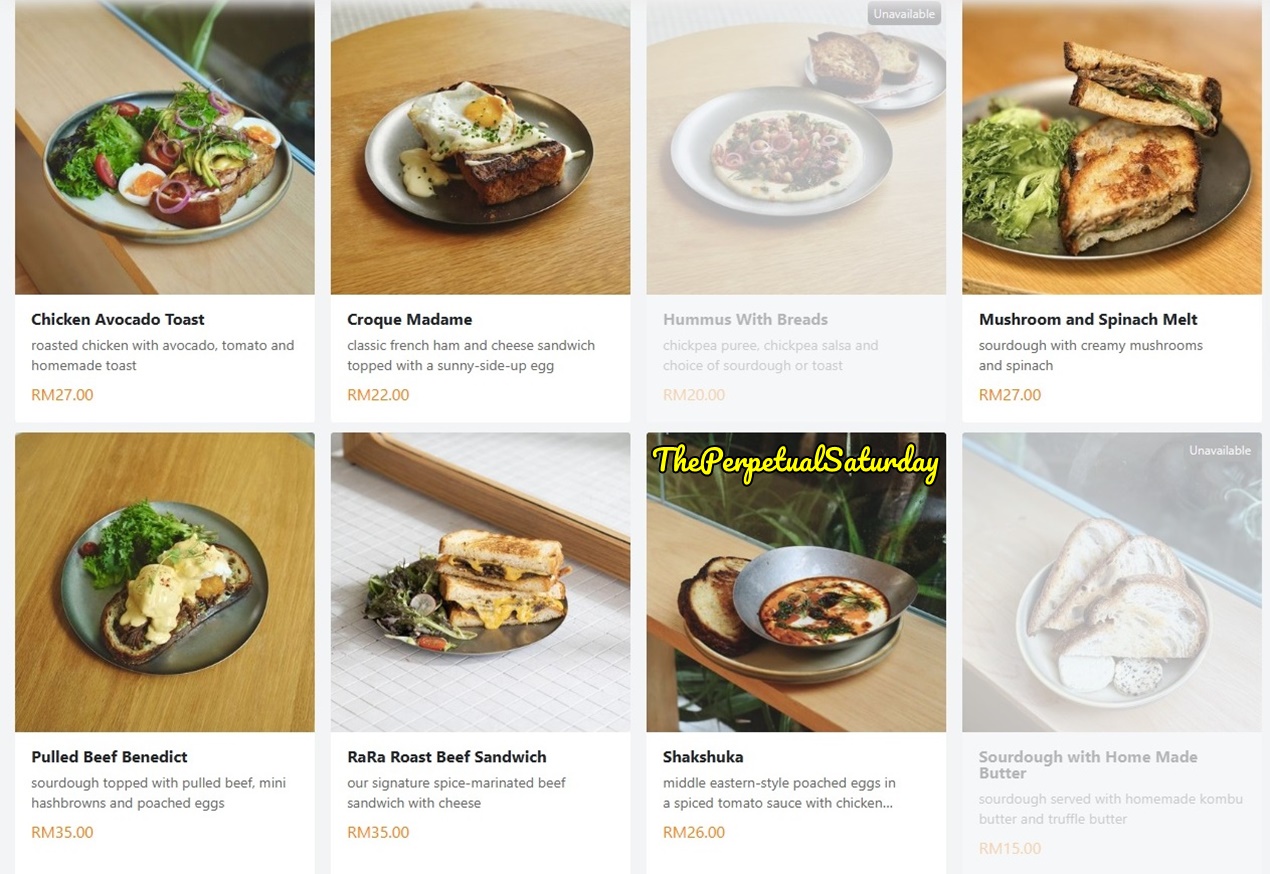Choose the Pulled Beef Benedict title
Viewport: 1270px width, 874px height.
click(x=109, y=757)
